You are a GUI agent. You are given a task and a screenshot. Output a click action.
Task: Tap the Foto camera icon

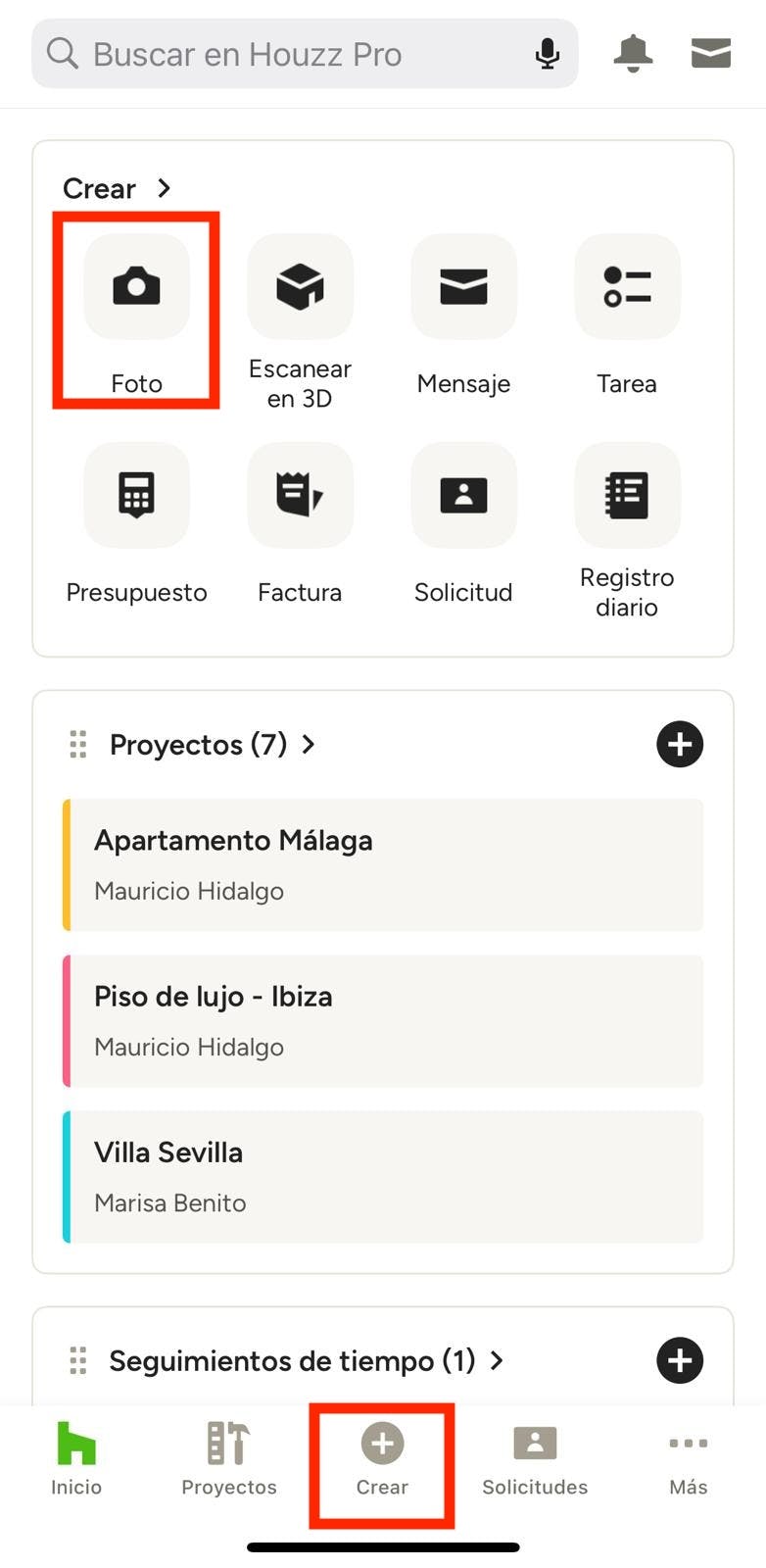(136, 287)
